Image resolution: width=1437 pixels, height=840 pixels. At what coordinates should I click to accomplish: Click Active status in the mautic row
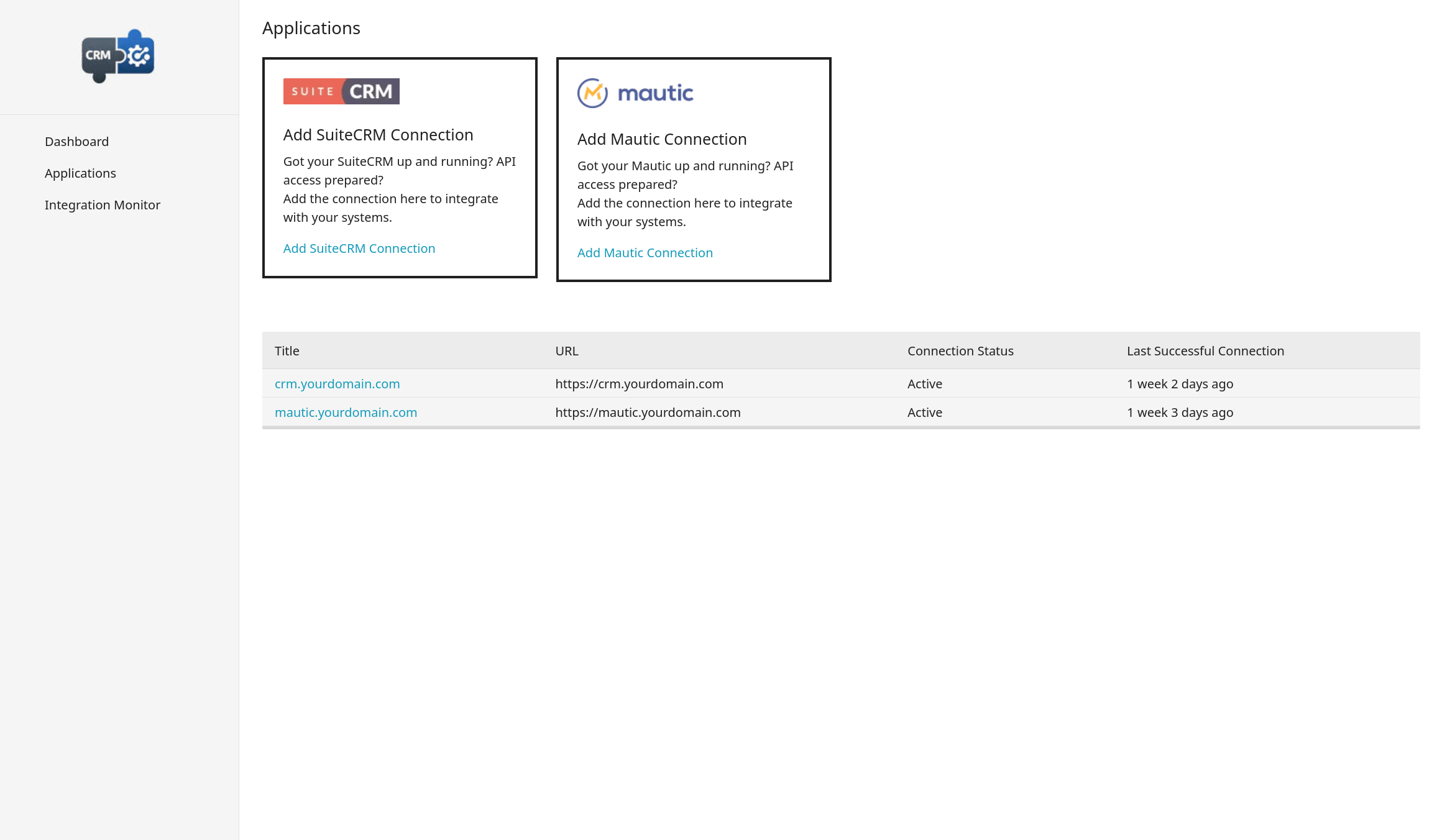(x=924, y=413)
